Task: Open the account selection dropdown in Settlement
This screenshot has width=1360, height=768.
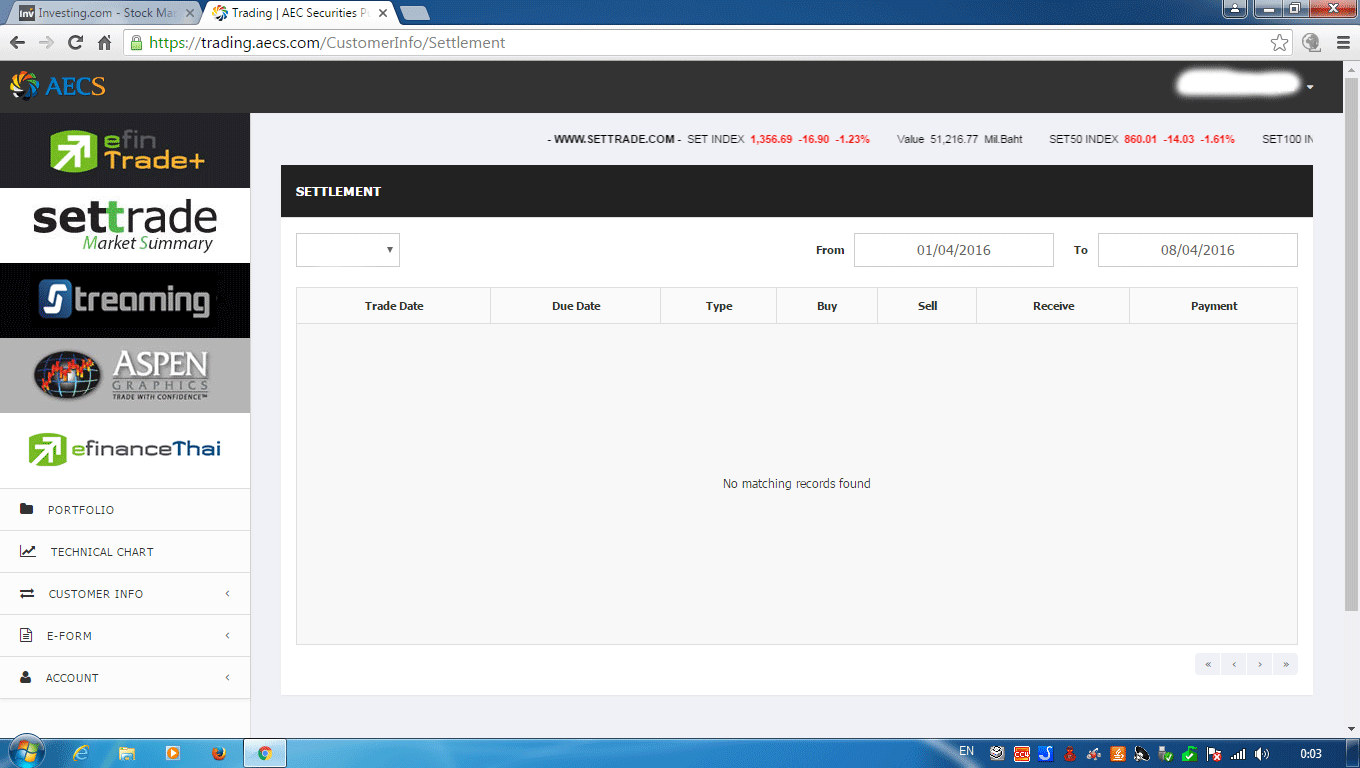Action: [348, 250]
